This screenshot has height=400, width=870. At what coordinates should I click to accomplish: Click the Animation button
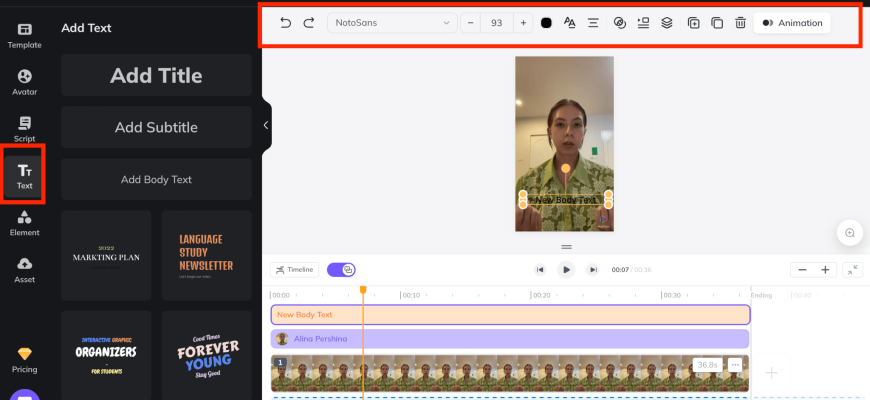point(791,22)
